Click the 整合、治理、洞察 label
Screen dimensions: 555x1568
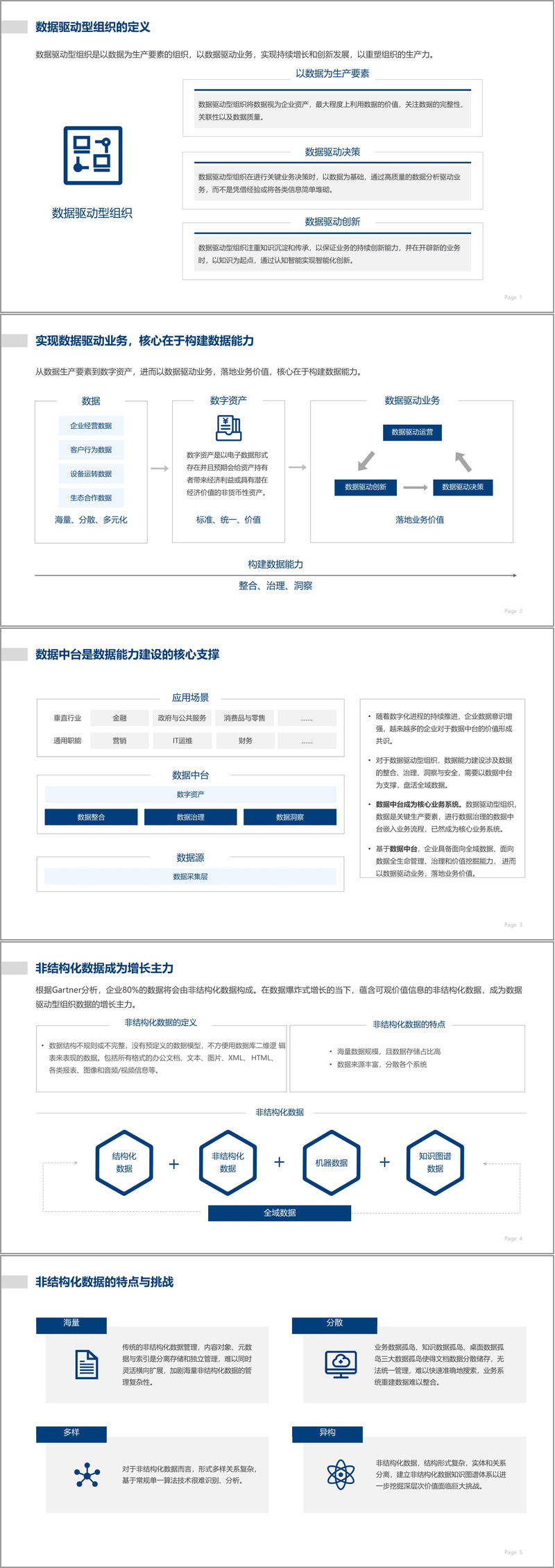275,586
